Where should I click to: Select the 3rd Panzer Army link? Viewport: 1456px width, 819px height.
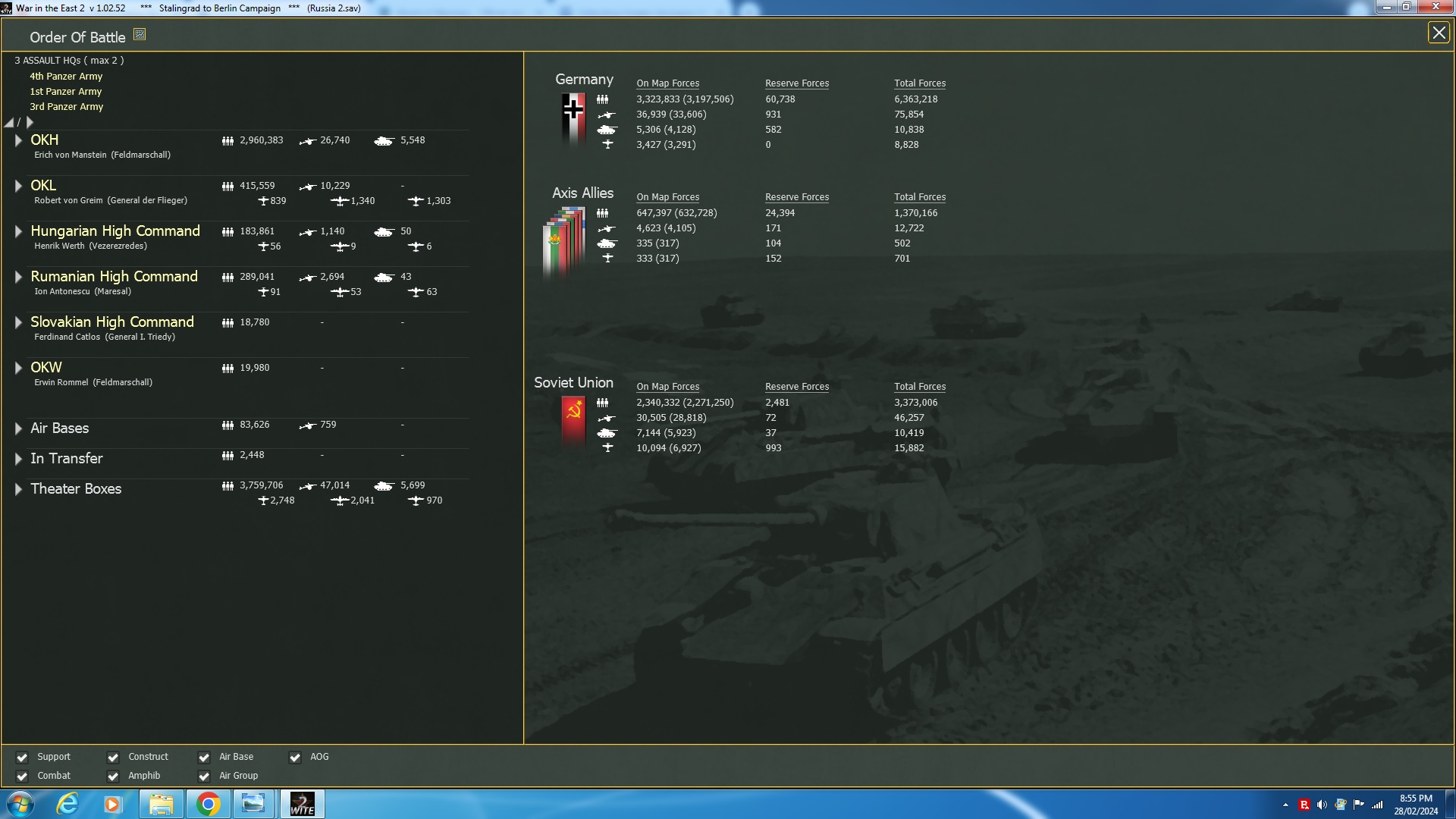pyautogui.click(x=66, y=107)
